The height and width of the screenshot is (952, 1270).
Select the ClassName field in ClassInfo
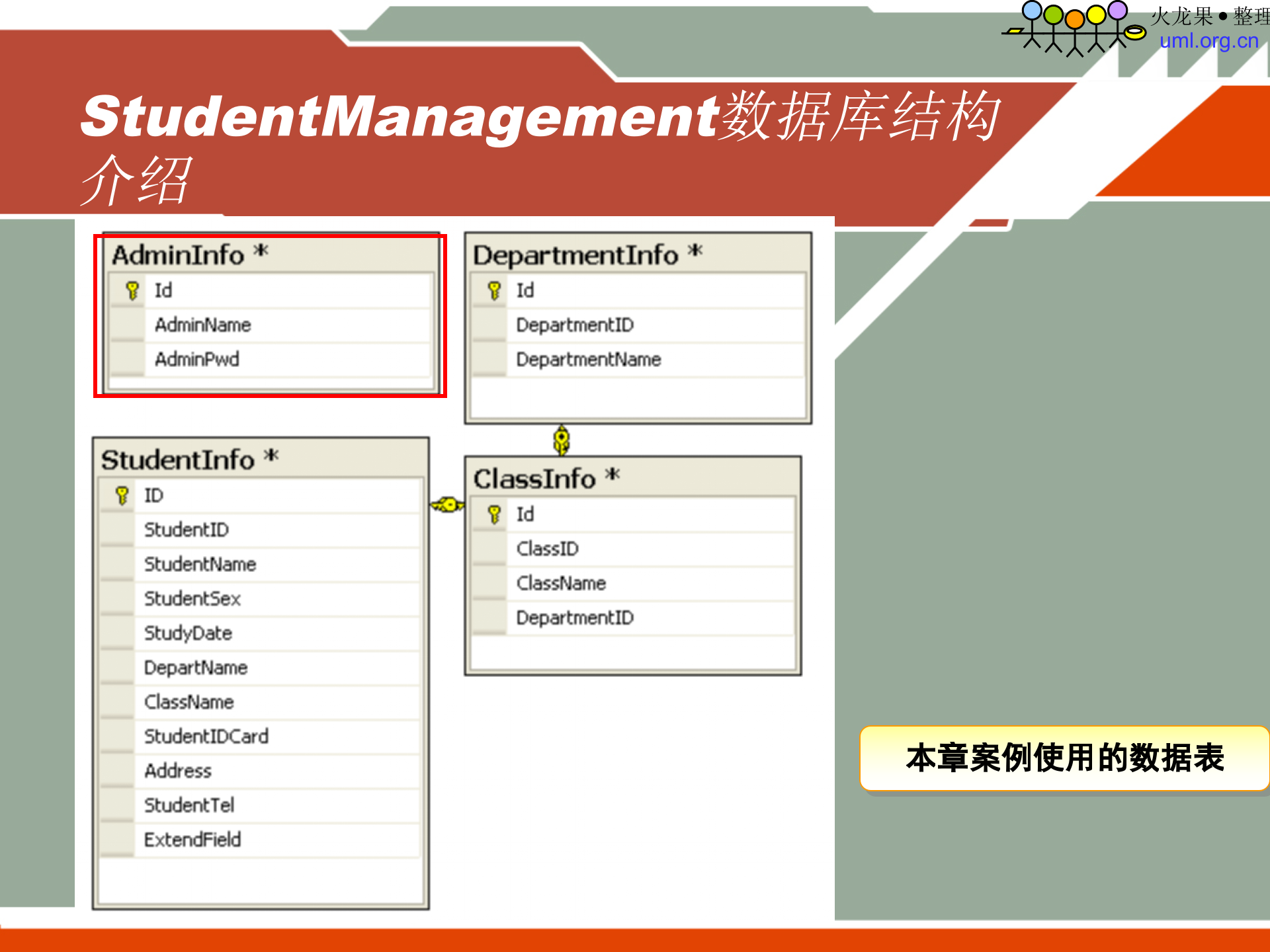coord(561,583)
